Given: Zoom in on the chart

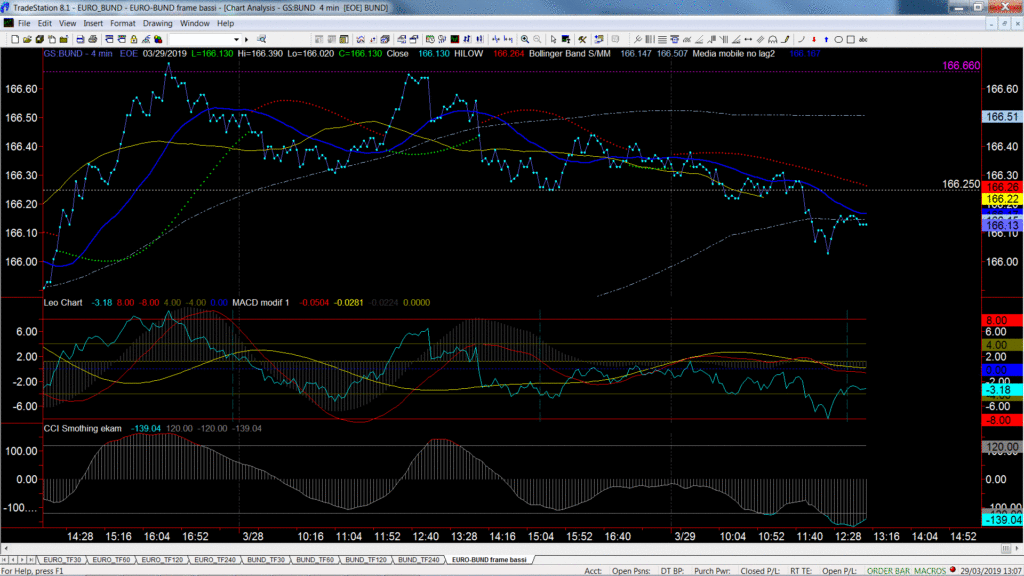Looking at the screenshot, I should pyautogui.click(x=525, y=39).
